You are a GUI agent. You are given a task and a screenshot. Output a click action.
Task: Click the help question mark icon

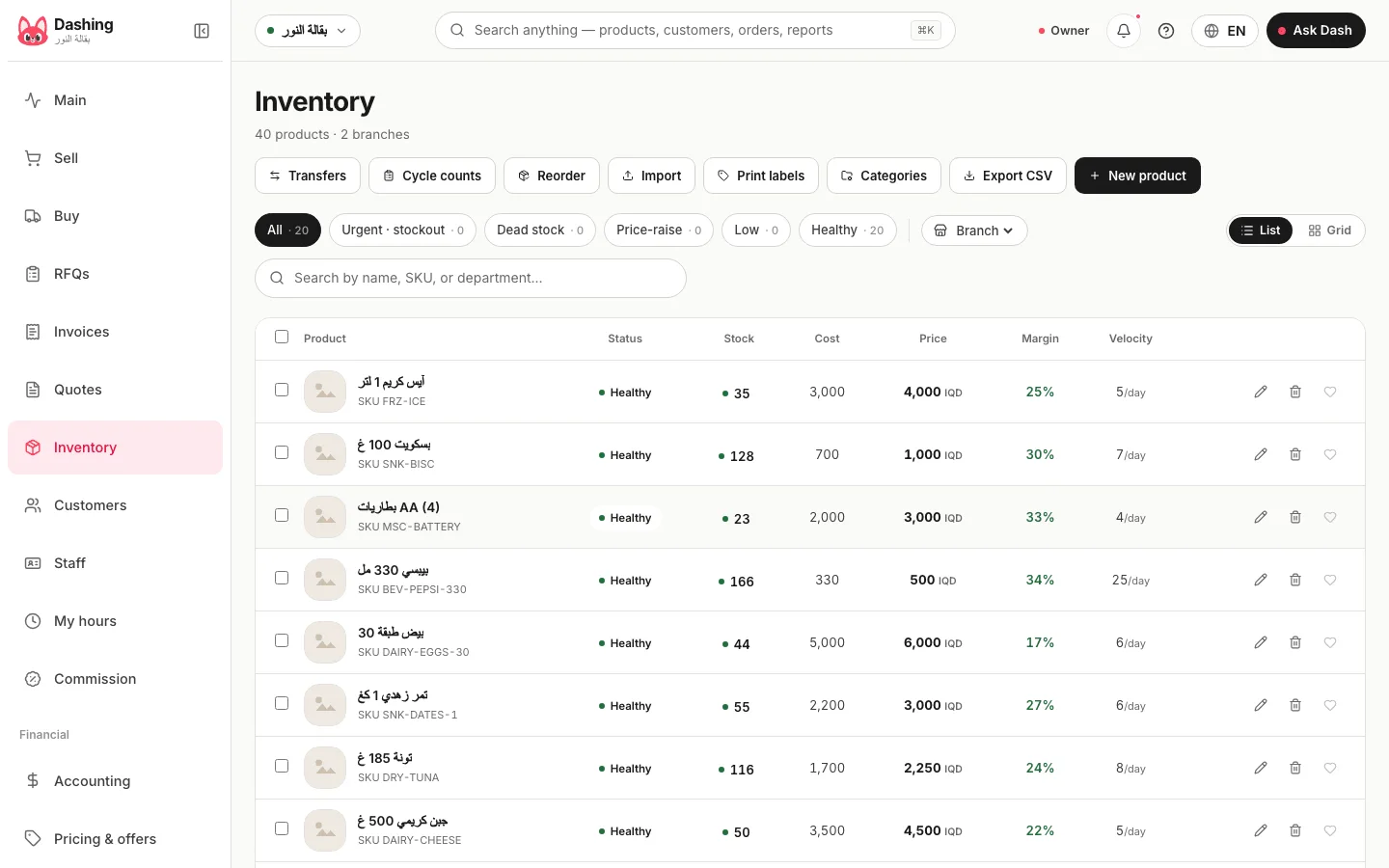[x=1166, y=31]
